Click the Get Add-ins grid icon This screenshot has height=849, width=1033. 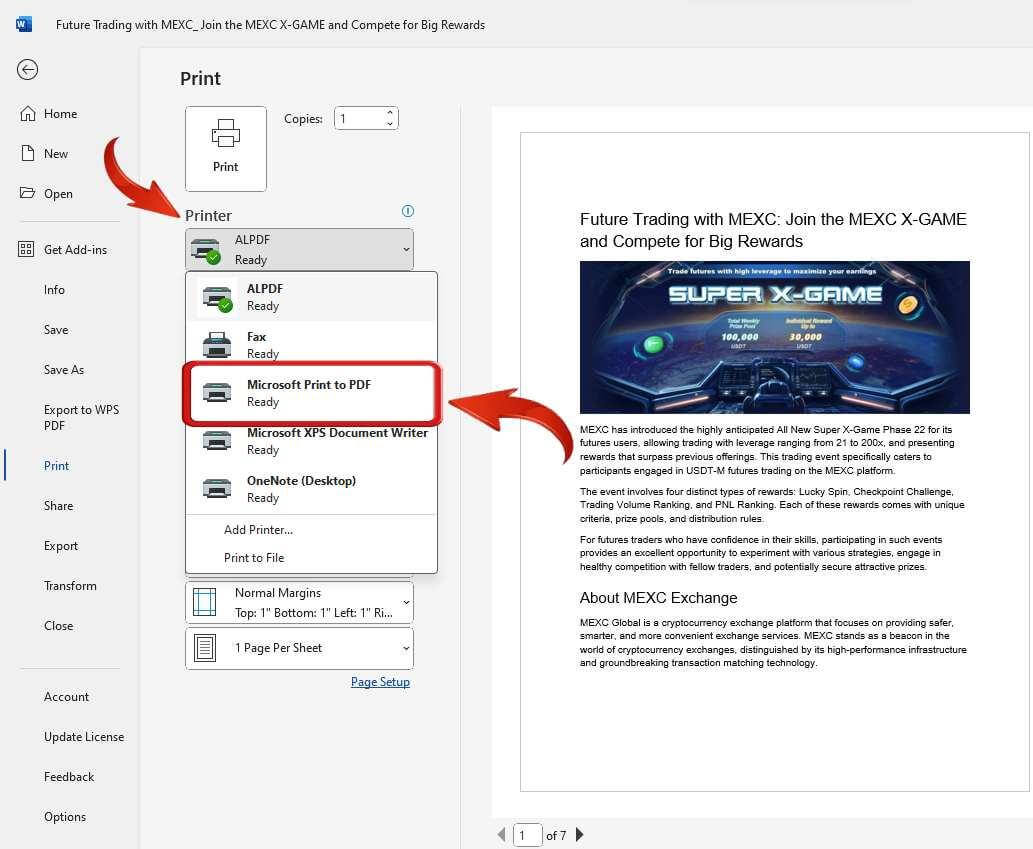click(26, 249)
